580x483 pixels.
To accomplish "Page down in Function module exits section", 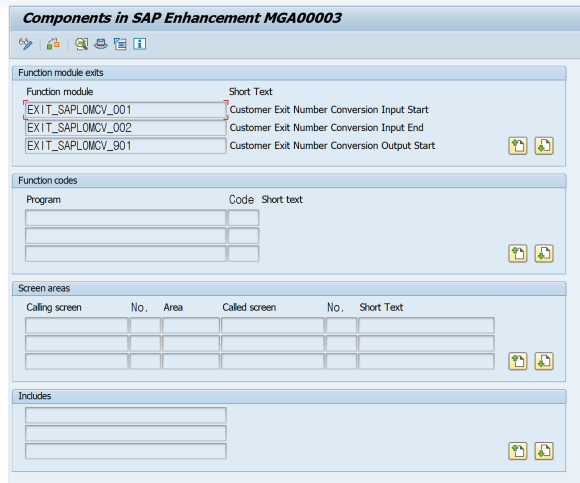I will [544, 146].
